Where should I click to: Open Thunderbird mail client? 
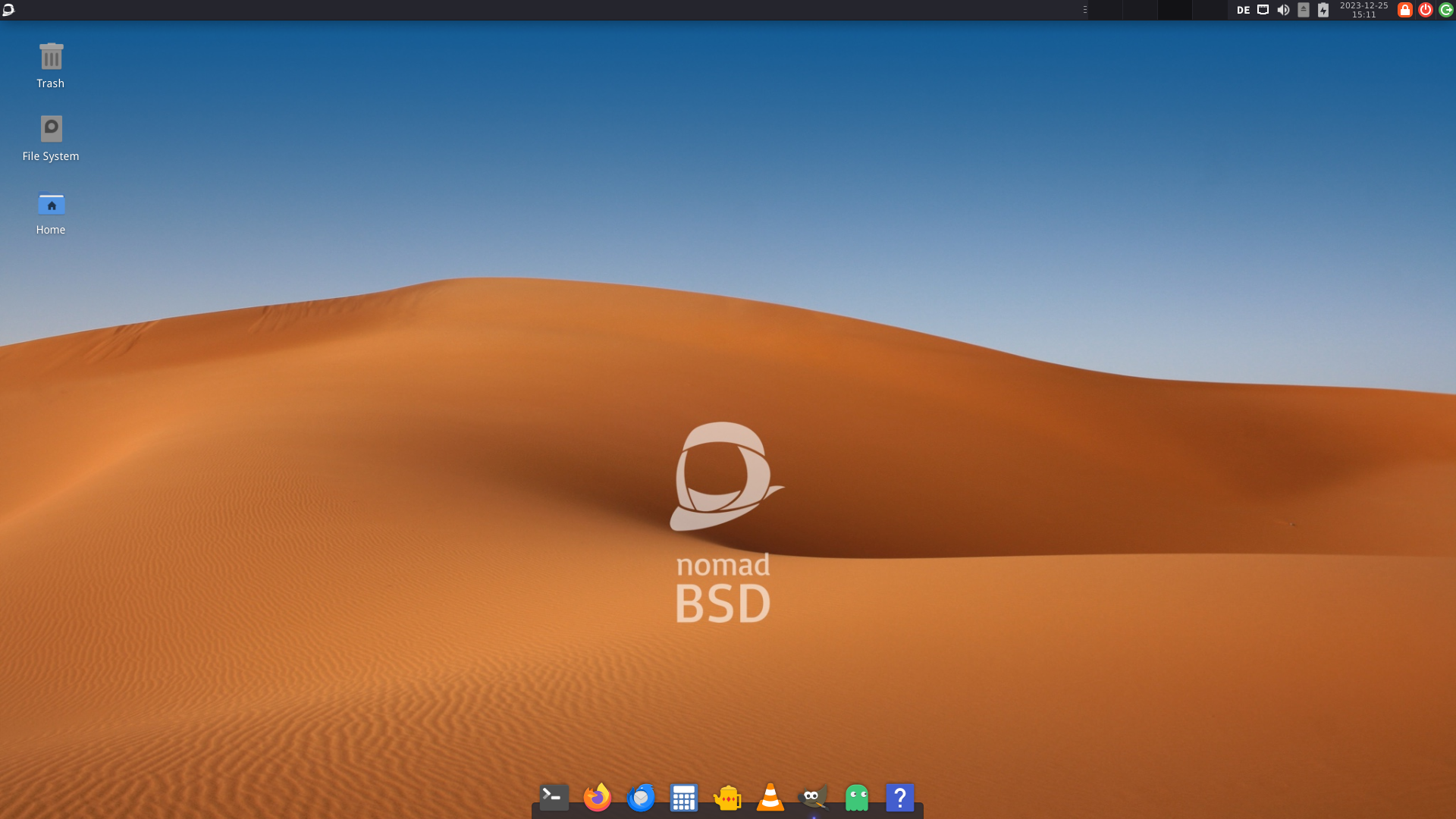point(641,797)
